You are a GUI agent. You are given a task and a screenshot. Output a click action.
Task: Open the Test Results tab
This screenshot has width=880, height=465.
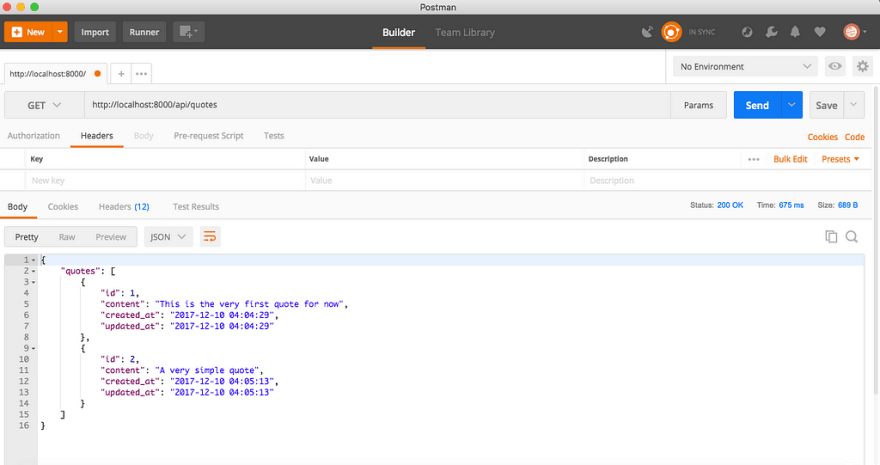coord(196,206)
